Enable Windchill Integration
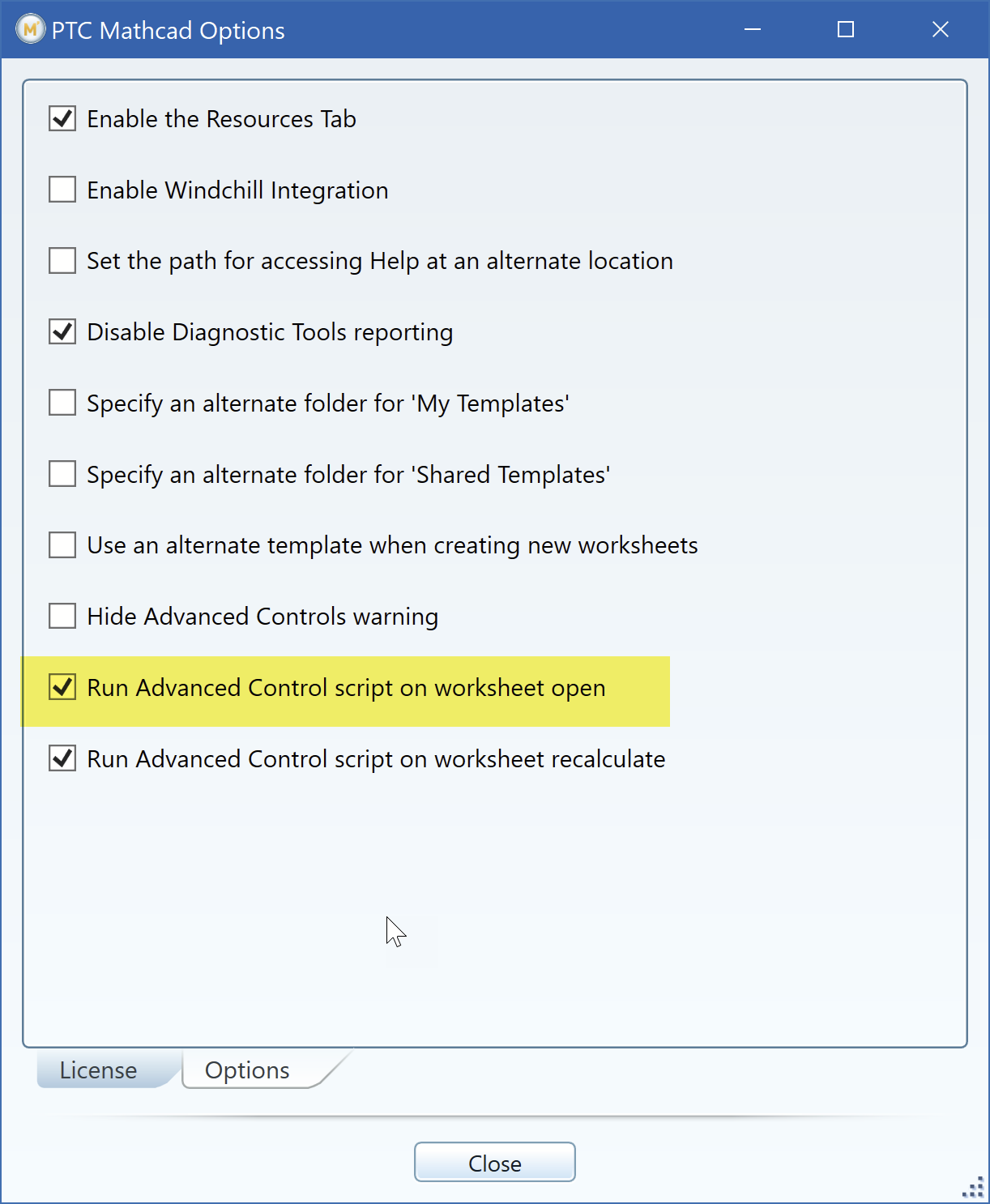 [x=62, y=189]
